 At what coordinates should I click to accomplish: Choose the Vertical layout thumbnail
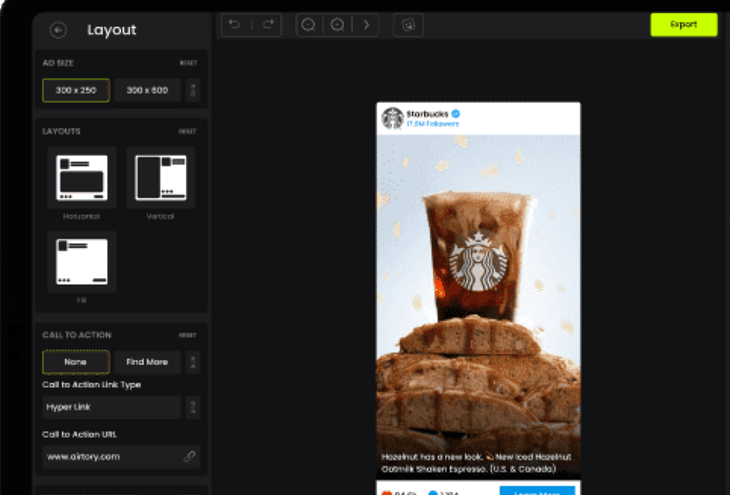coord(160,177)
